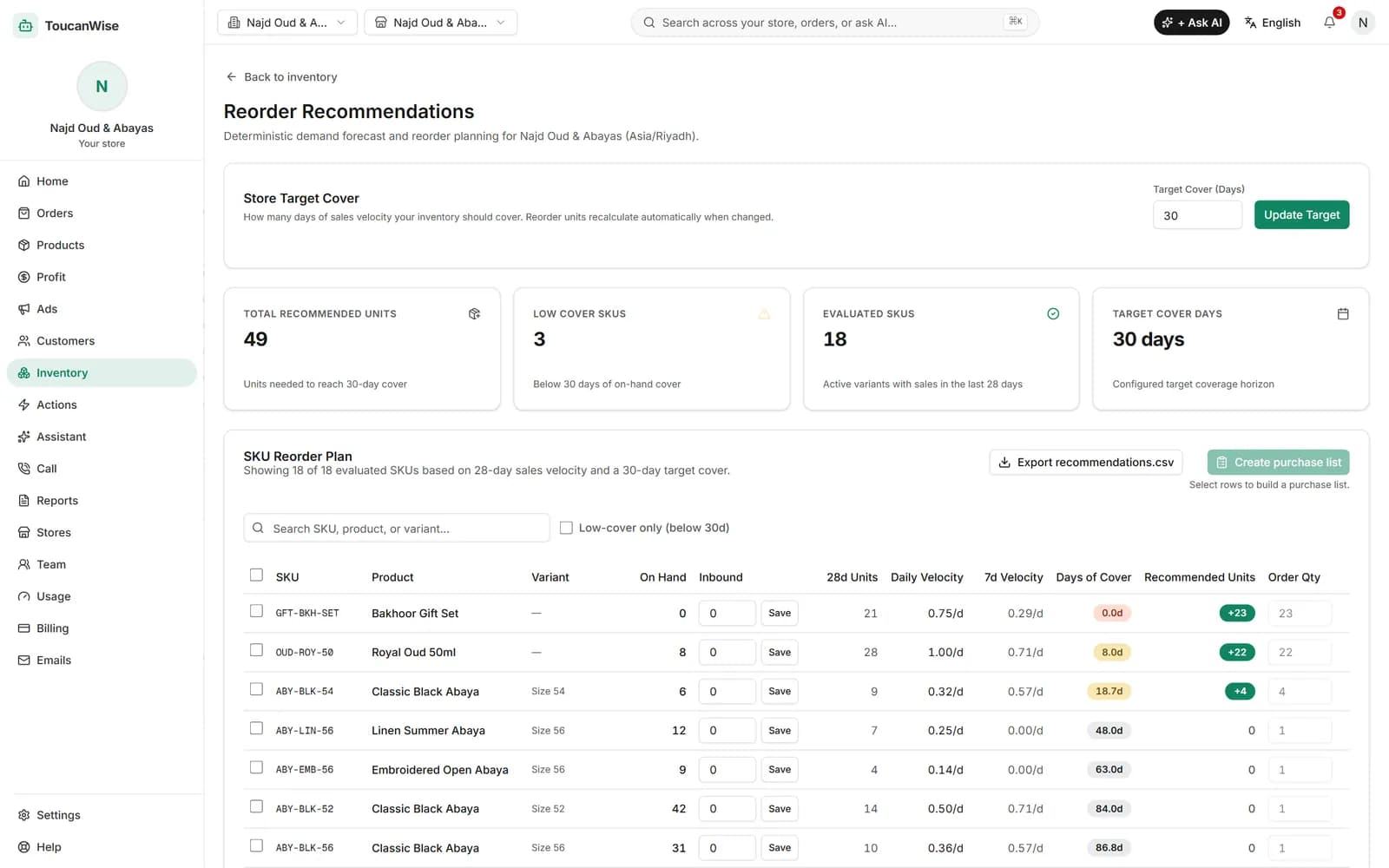Select the ABY-BLK-54 row checkbox
This screenshot has width=1389, height=868.
tap(256, 689)
